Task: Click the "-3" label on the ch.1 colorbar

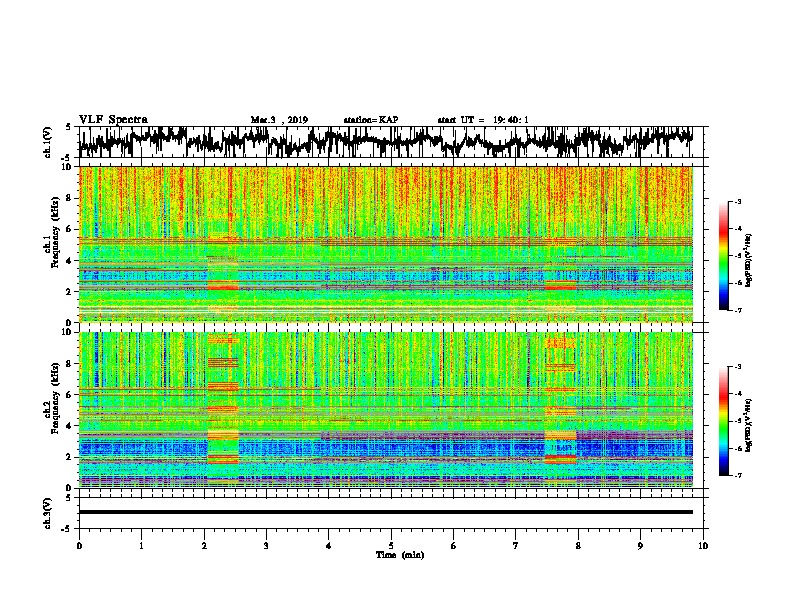Action: [x=738, y=201]
